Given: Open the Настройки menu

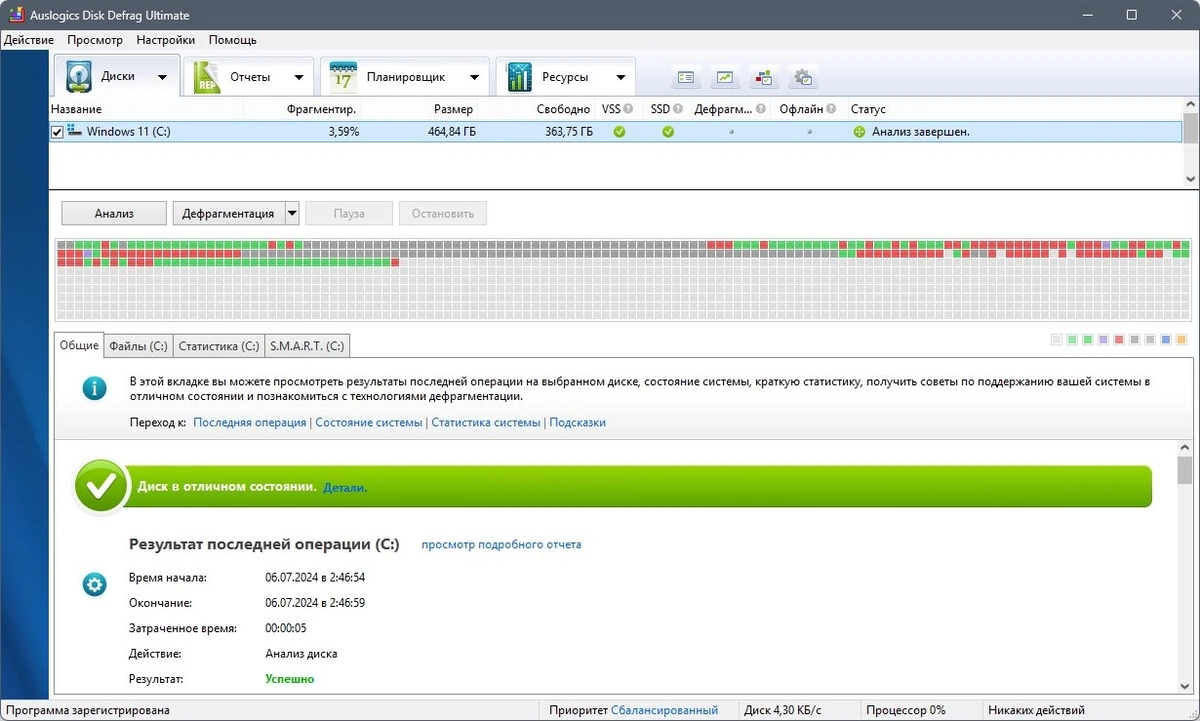Looking at the screenshot, I should pyautogui.click(x=166, y=40).
